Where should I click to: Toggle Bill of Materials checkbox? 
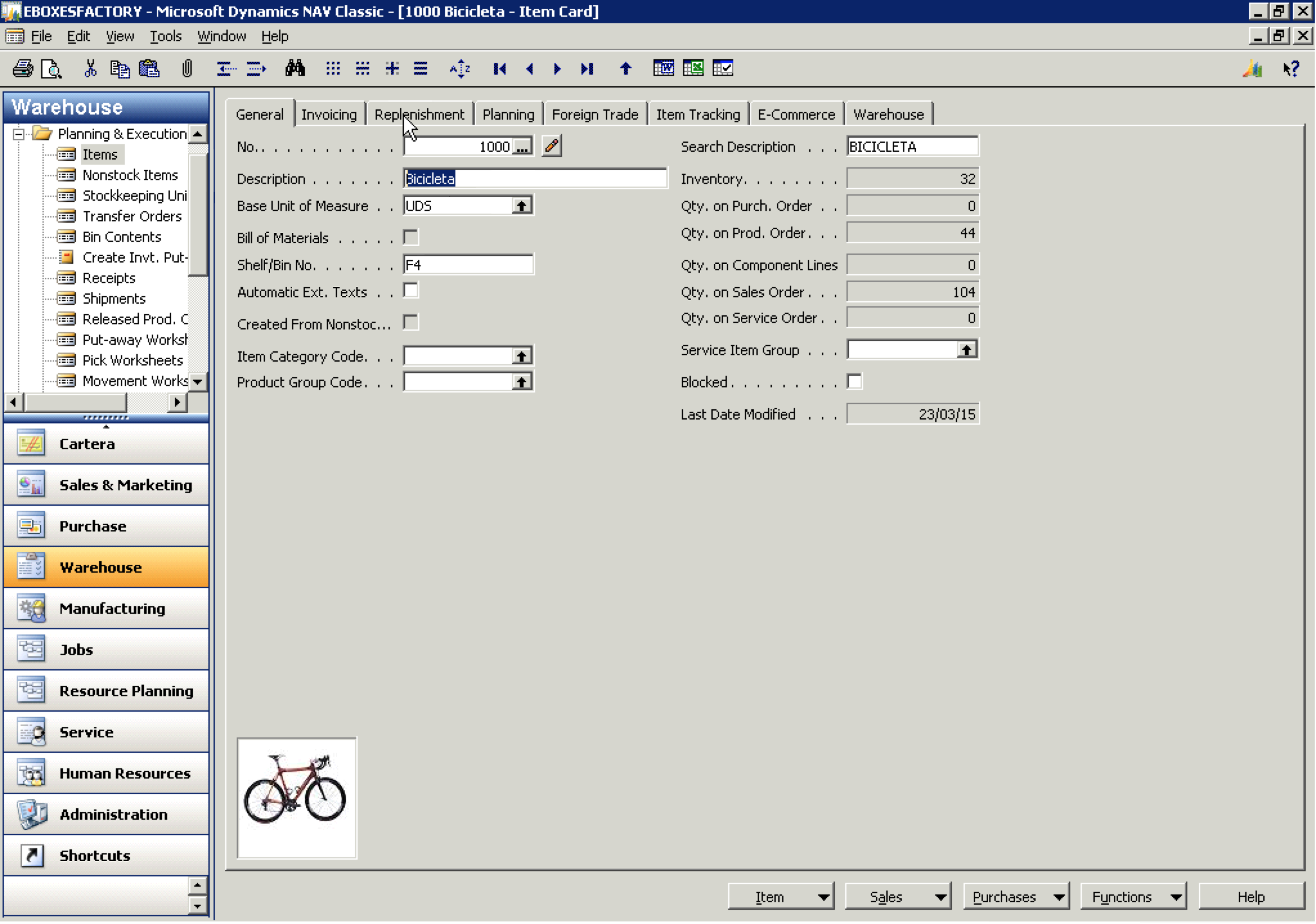[x=410, y=237]
